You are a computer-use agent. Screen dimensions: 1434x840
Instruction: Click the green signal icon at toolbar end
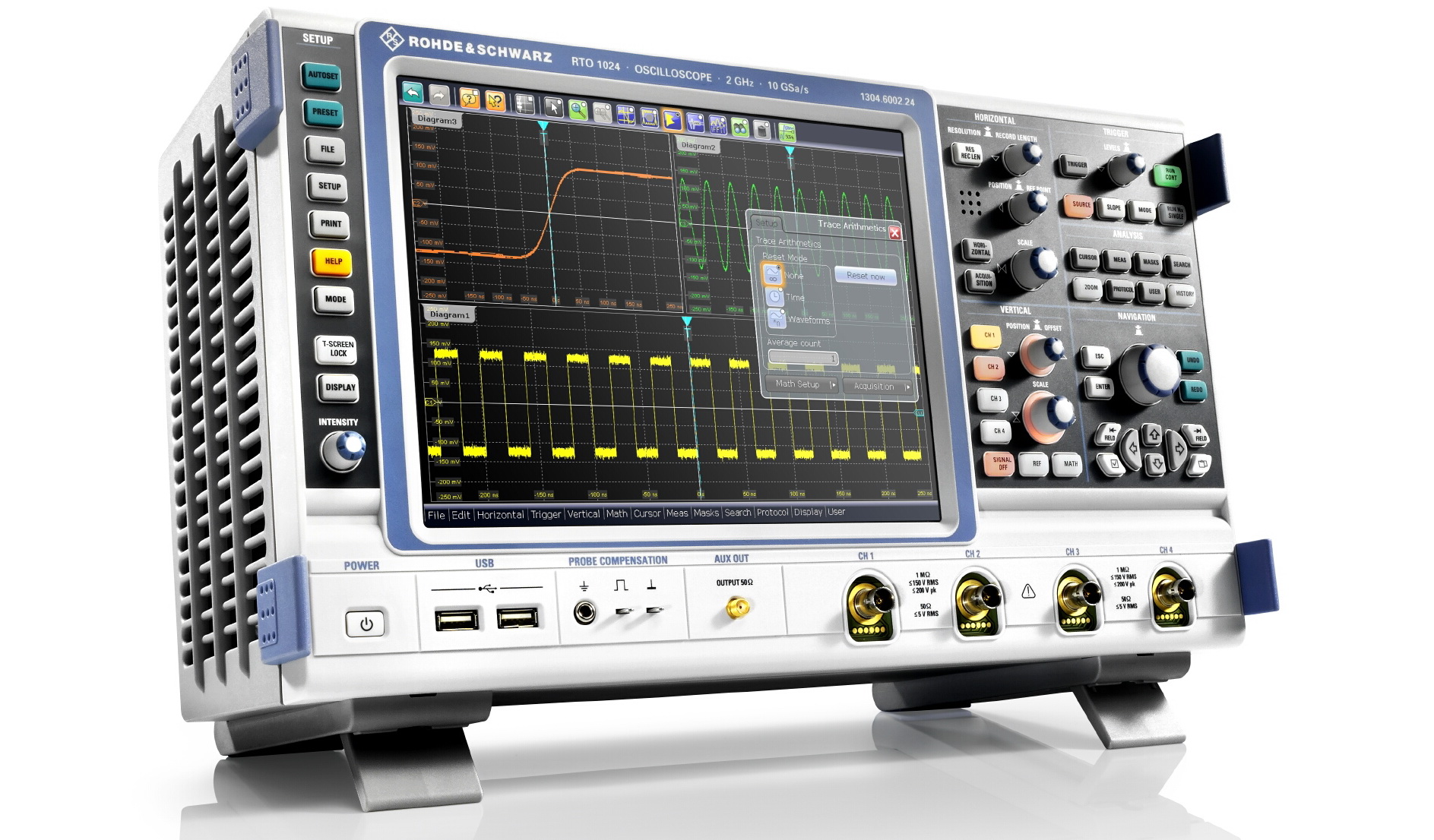pos(787,132)
